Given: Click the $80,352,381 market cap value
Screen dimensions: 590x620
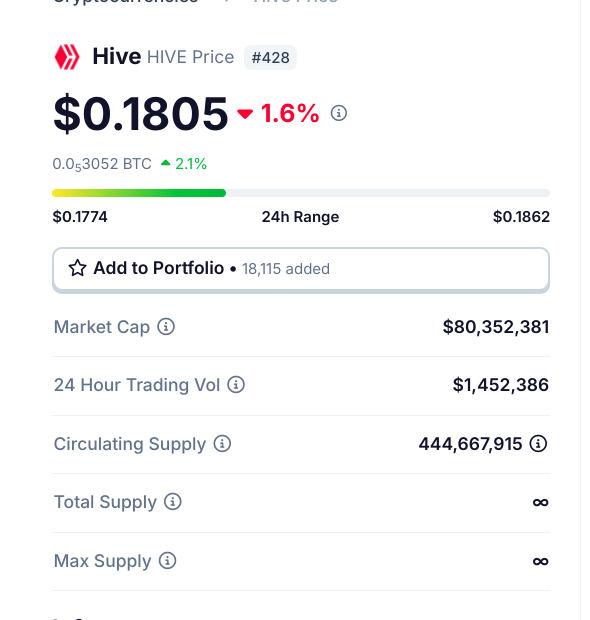Looking at the screenshot, I should click(496, 327).
